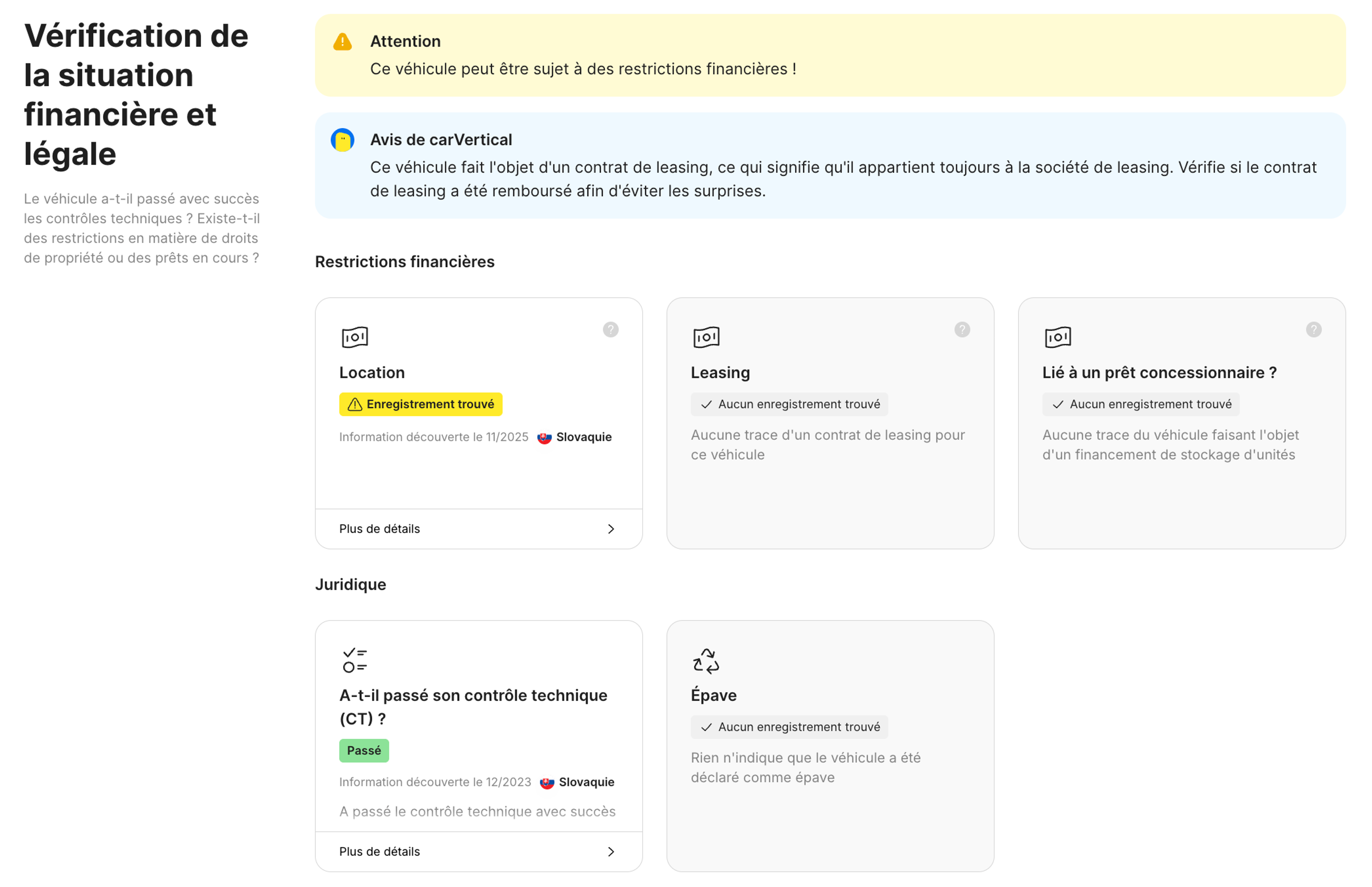Click money icon on prêt concessionnaire card
The width and height of the screenshot is (1372, 887).
1058,337
